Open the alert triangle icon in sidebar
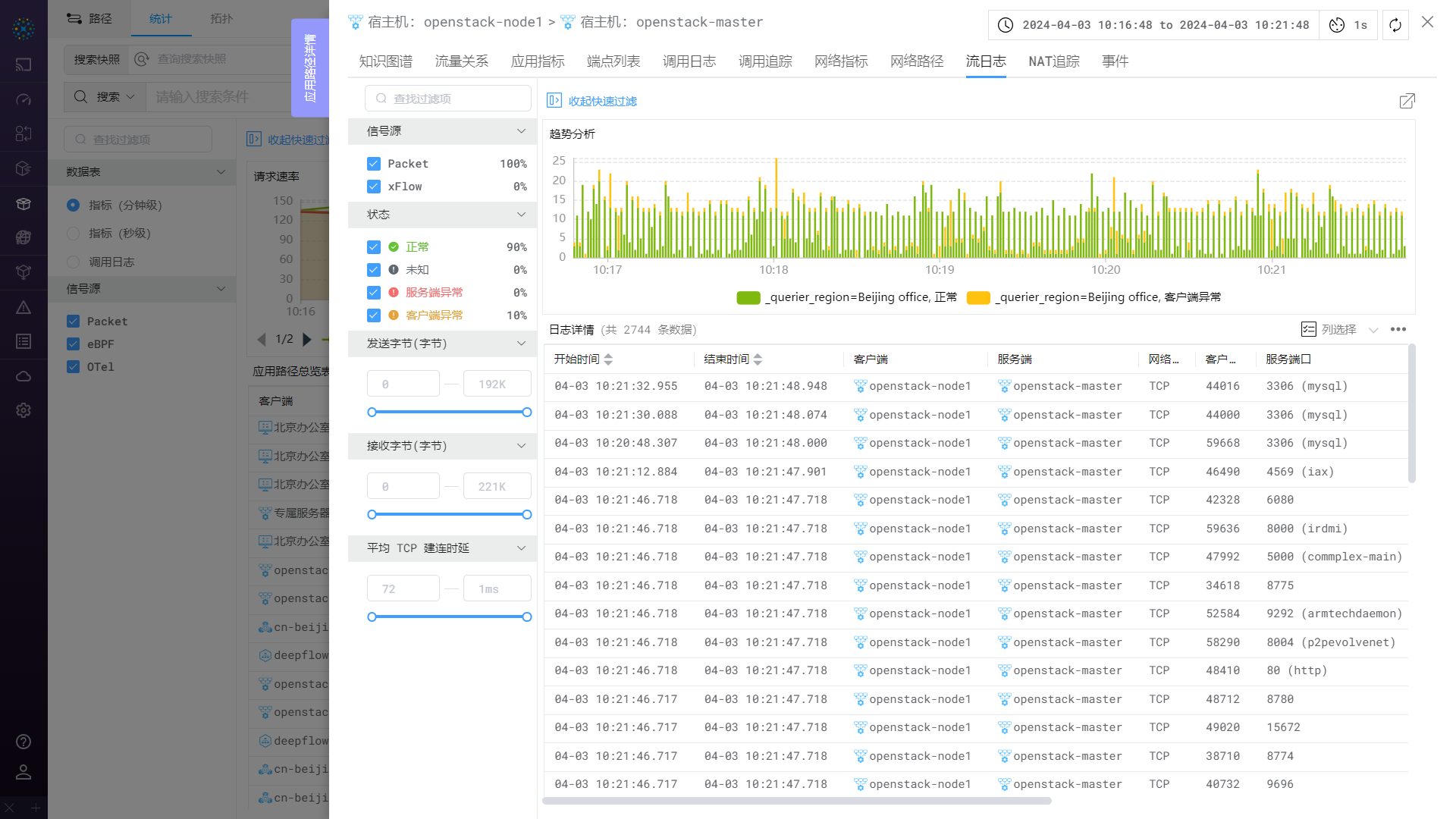Viewport: 1456px width, 819px height. pyautogui.click(x=24, y=307)
